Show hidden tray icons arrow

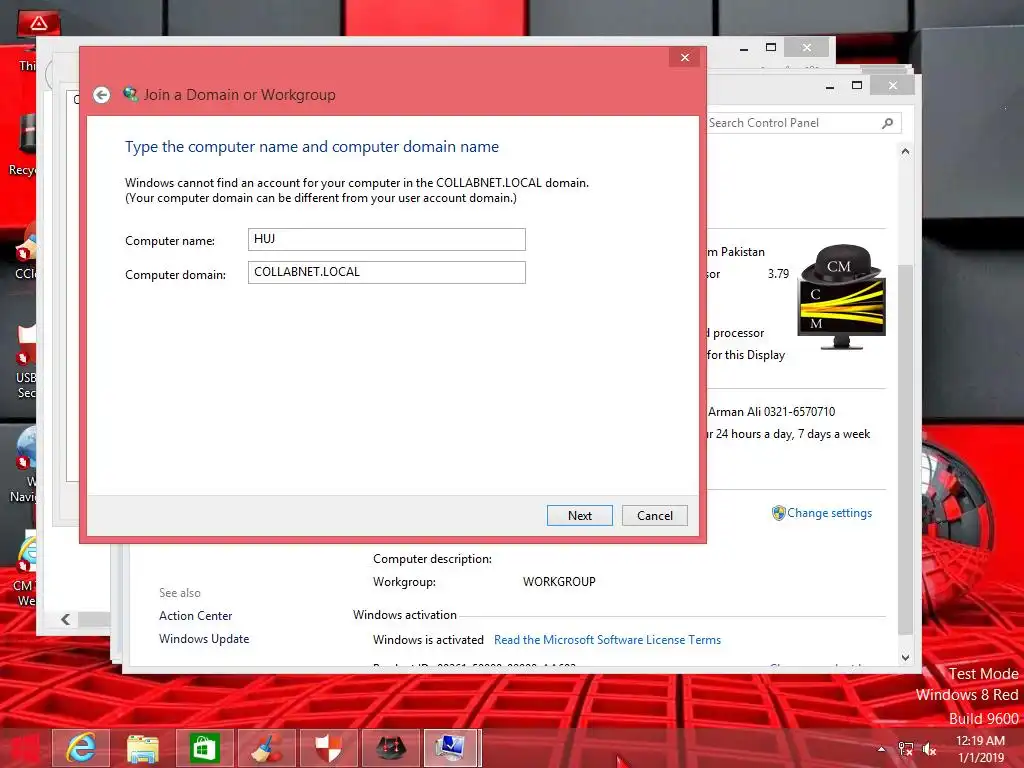click(881, 749)
